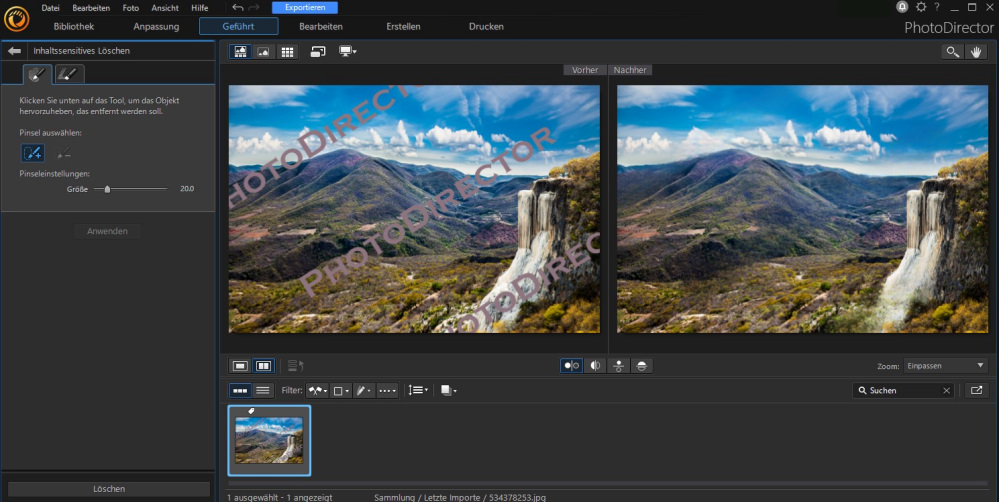The image size is (999, 502).
Task: Select the add brush under Pinsel auswählen
Action: (x=34, y=152)
